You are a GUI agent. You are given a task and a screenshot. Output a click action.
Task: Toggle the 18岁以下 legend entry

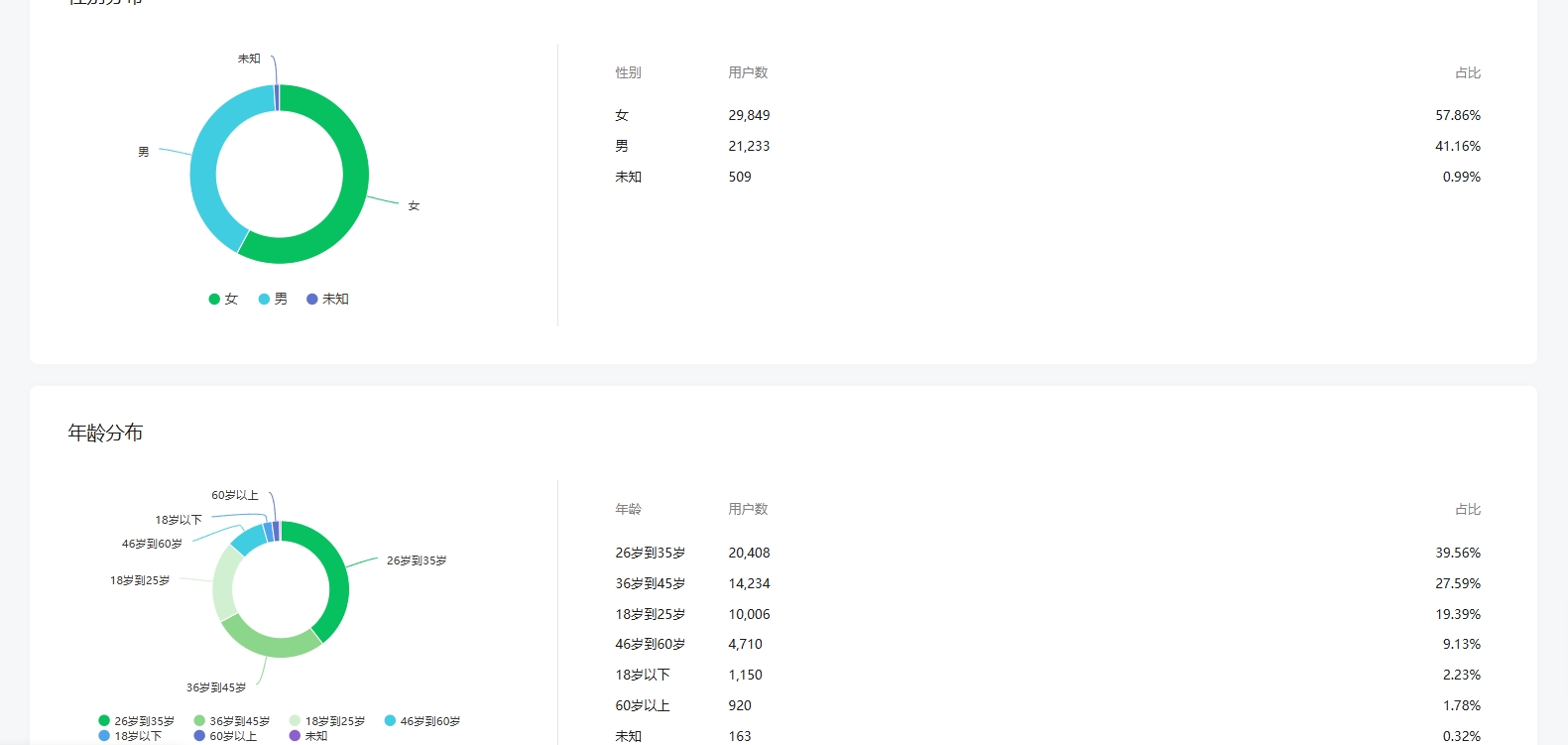[130, 736]
